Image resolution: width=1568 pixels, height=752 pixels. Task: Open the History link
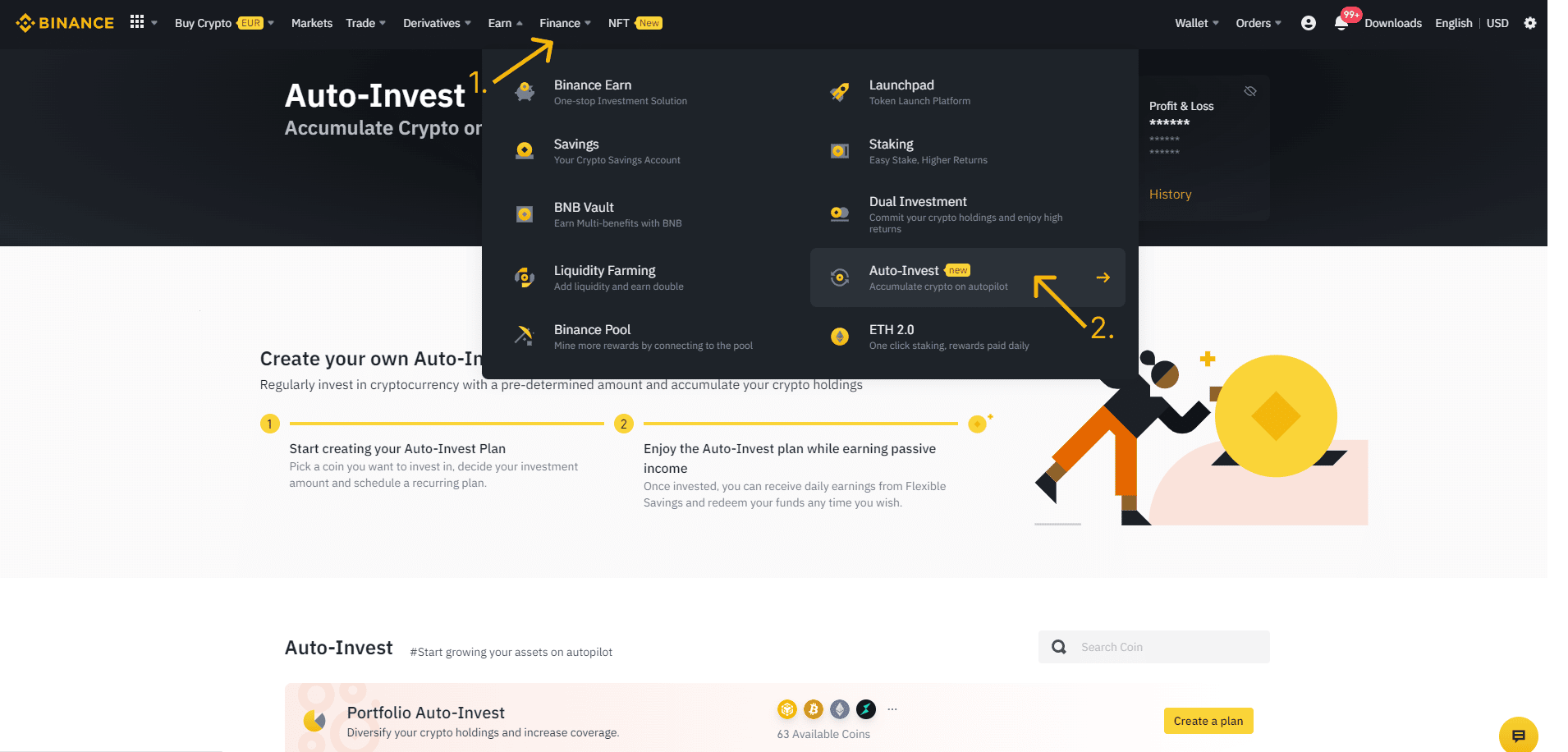pyautogui.click(x=1170, y=194)
